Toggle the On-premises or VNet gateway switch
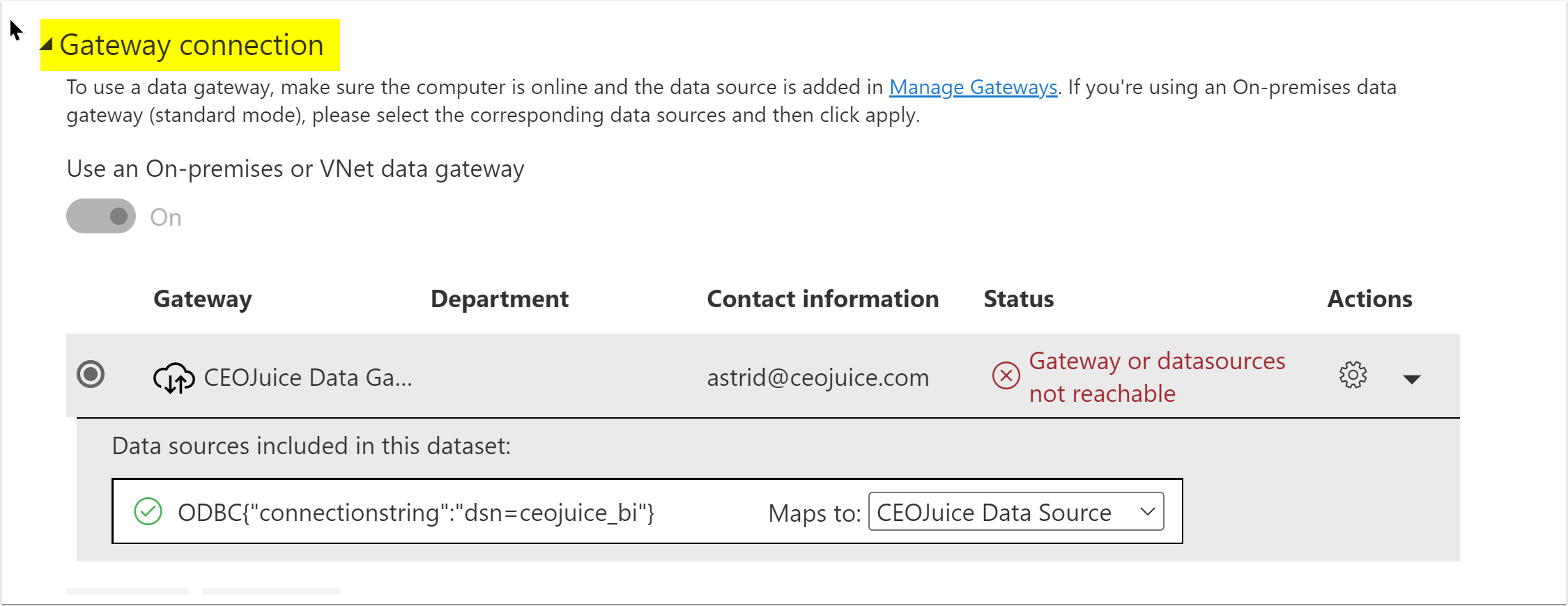Screen dimensions: 1568x606 click(101, 216)
